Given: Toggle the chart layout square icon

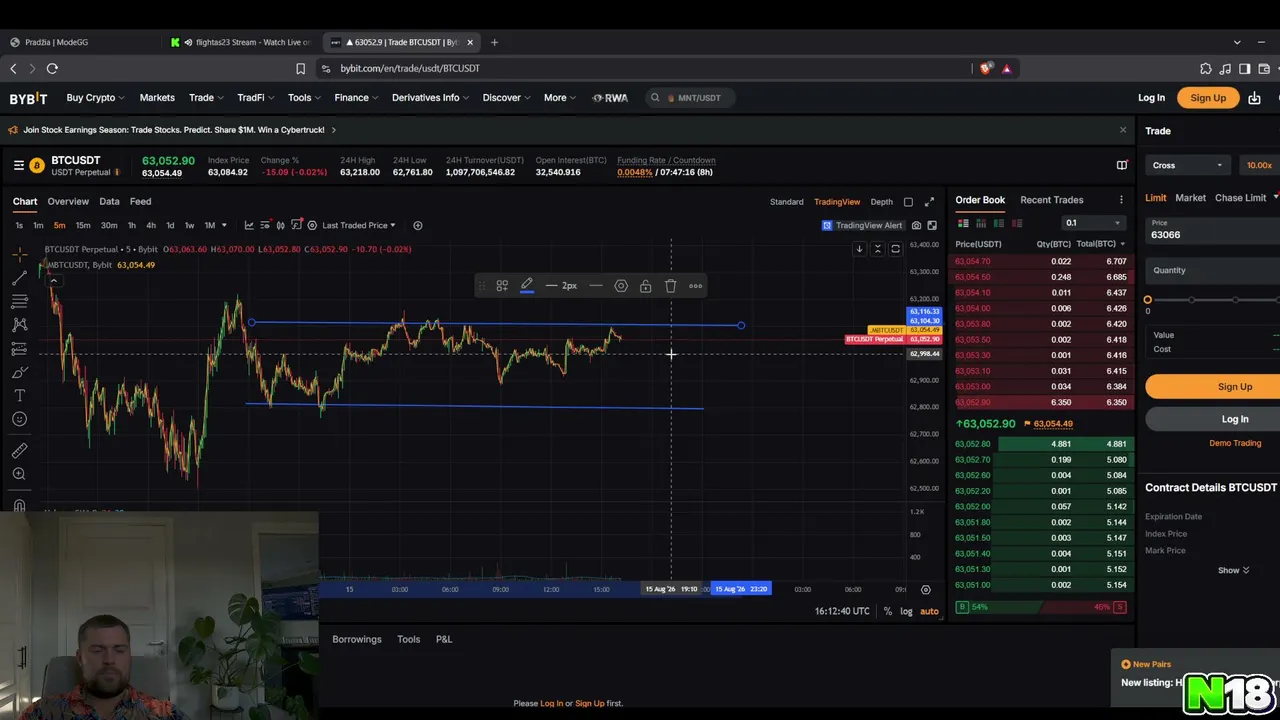Looking at the screenshot, I should (908, 202).
